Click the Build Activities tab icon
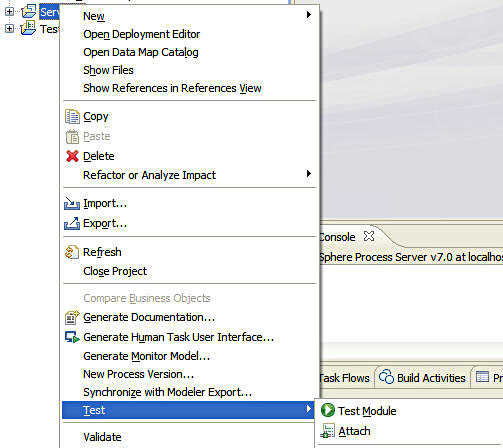This screenshot has width=503, height=448. tap(386, 377)
